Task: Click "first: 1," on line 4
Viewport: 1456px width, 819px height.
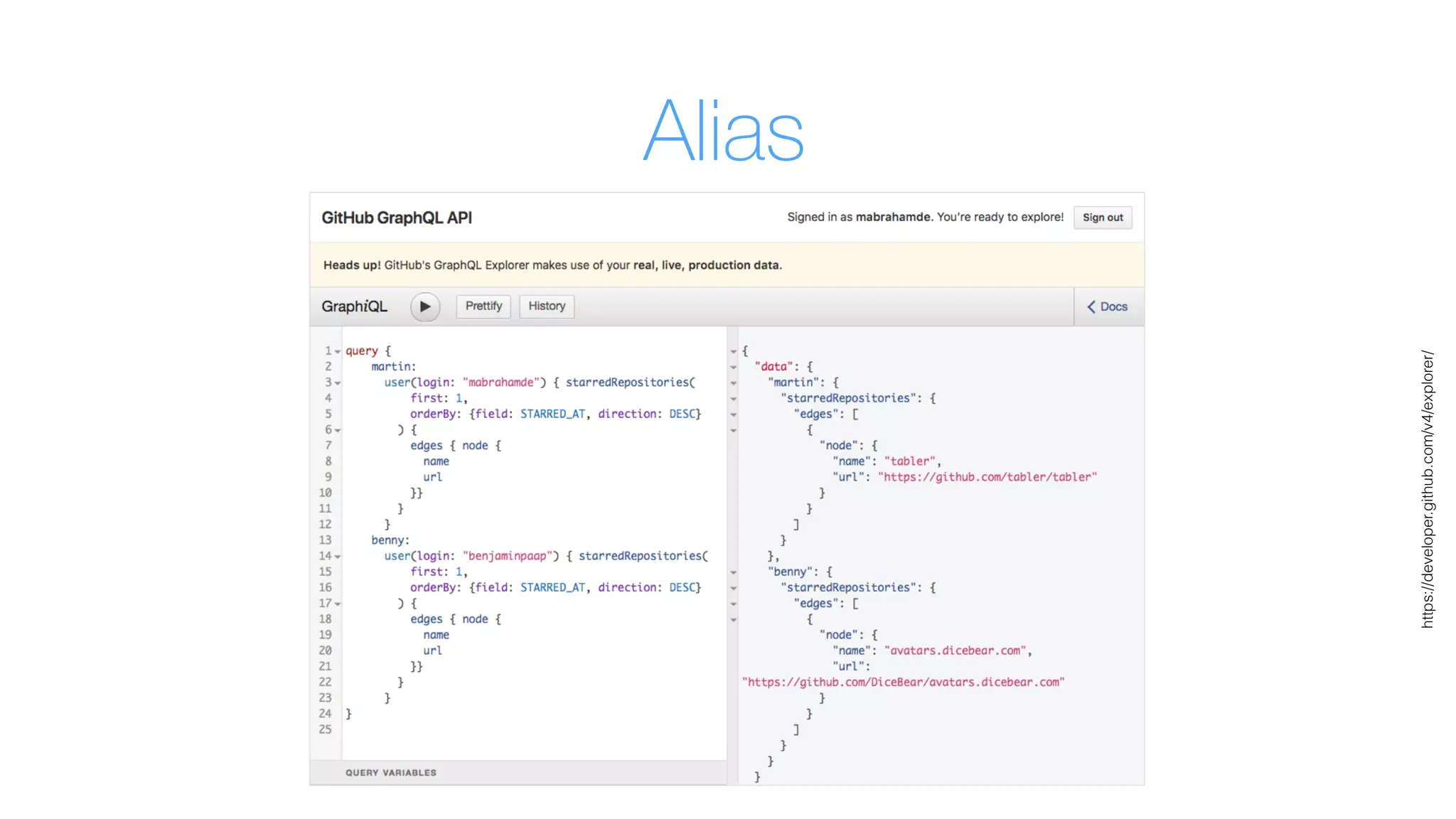Action: pyautogui.click(x=439, y=398)
